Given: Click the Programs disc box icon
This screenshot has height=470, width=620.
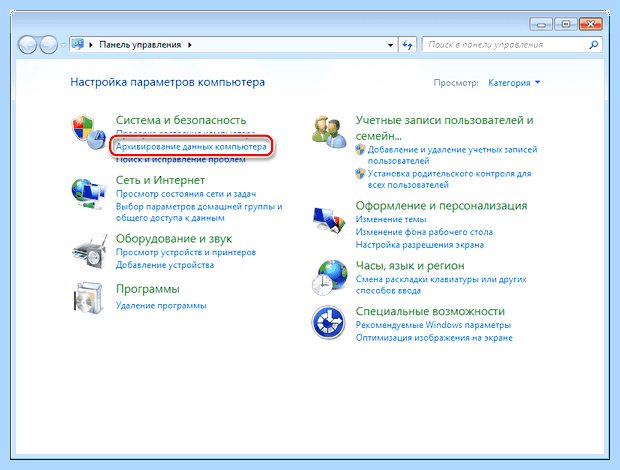Looking at the screenshot, I should pyautogui.click(x=88, y=298).
